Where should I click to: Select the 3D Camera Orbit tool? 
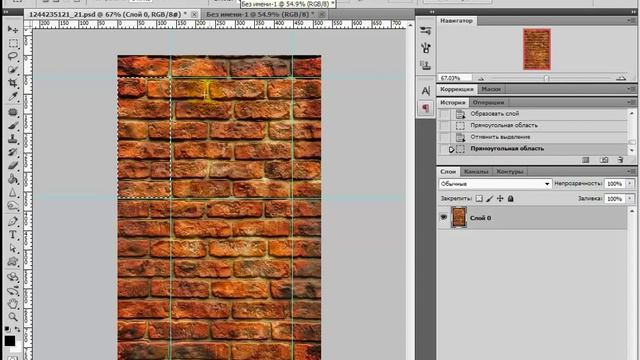[13, 290]
